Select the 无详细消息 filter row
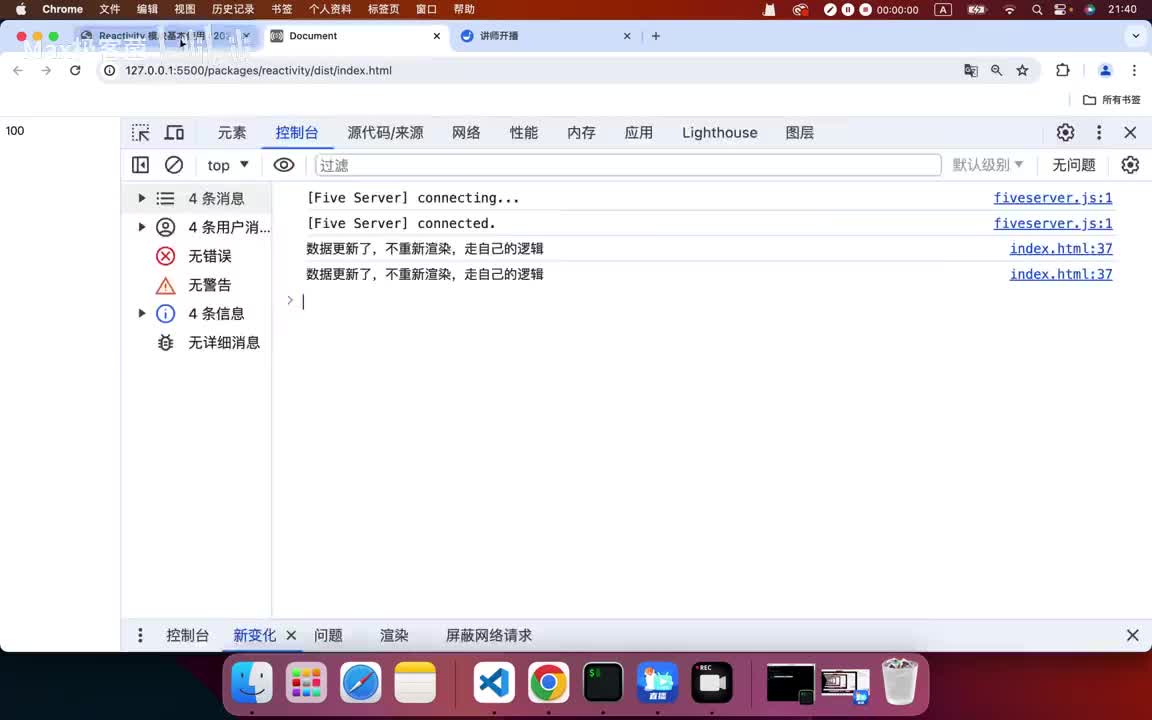This screenshot has width=1152, height=720. [196, 342]
